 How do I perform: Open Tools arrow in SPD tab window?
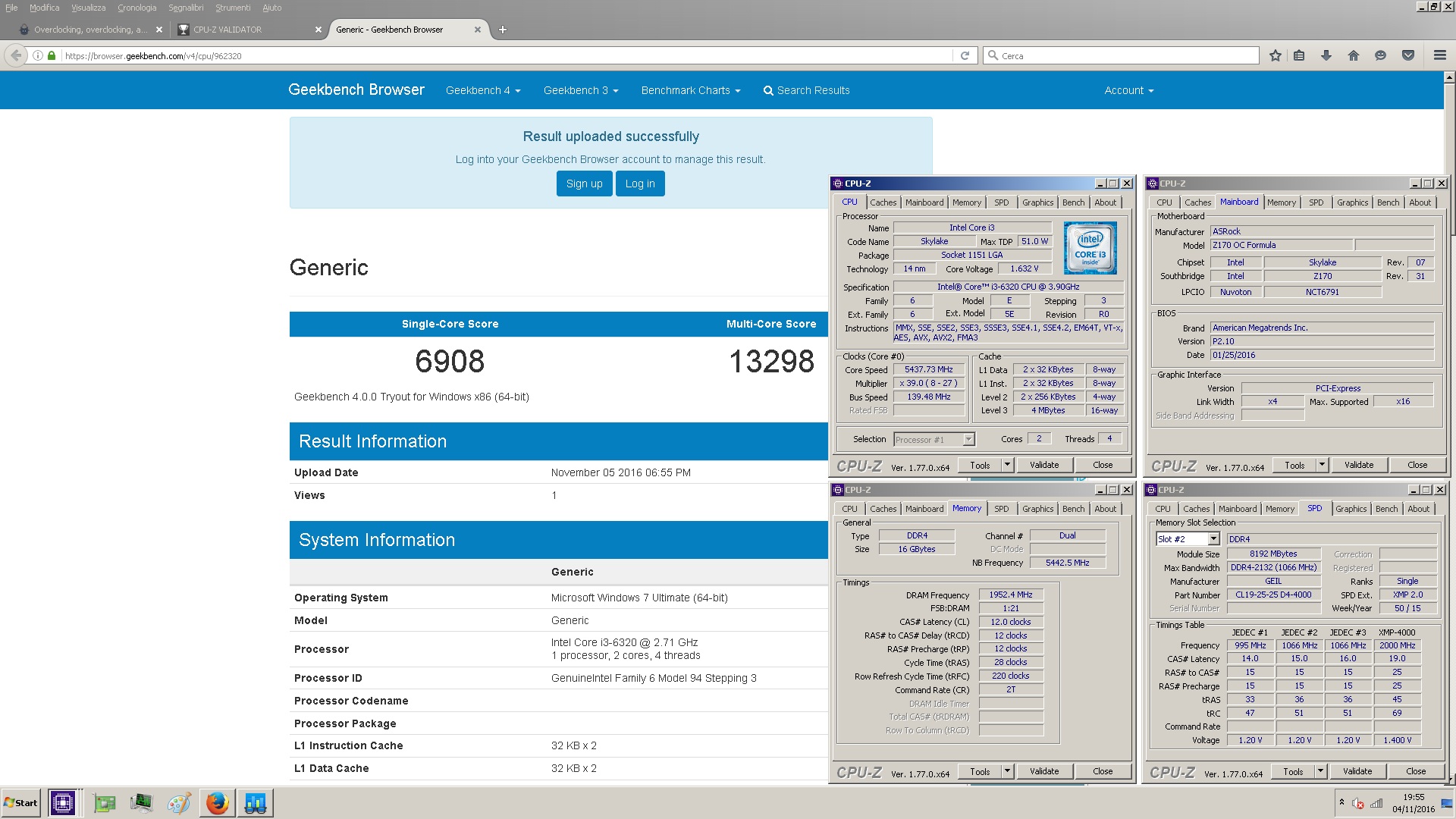point(1321,771)
